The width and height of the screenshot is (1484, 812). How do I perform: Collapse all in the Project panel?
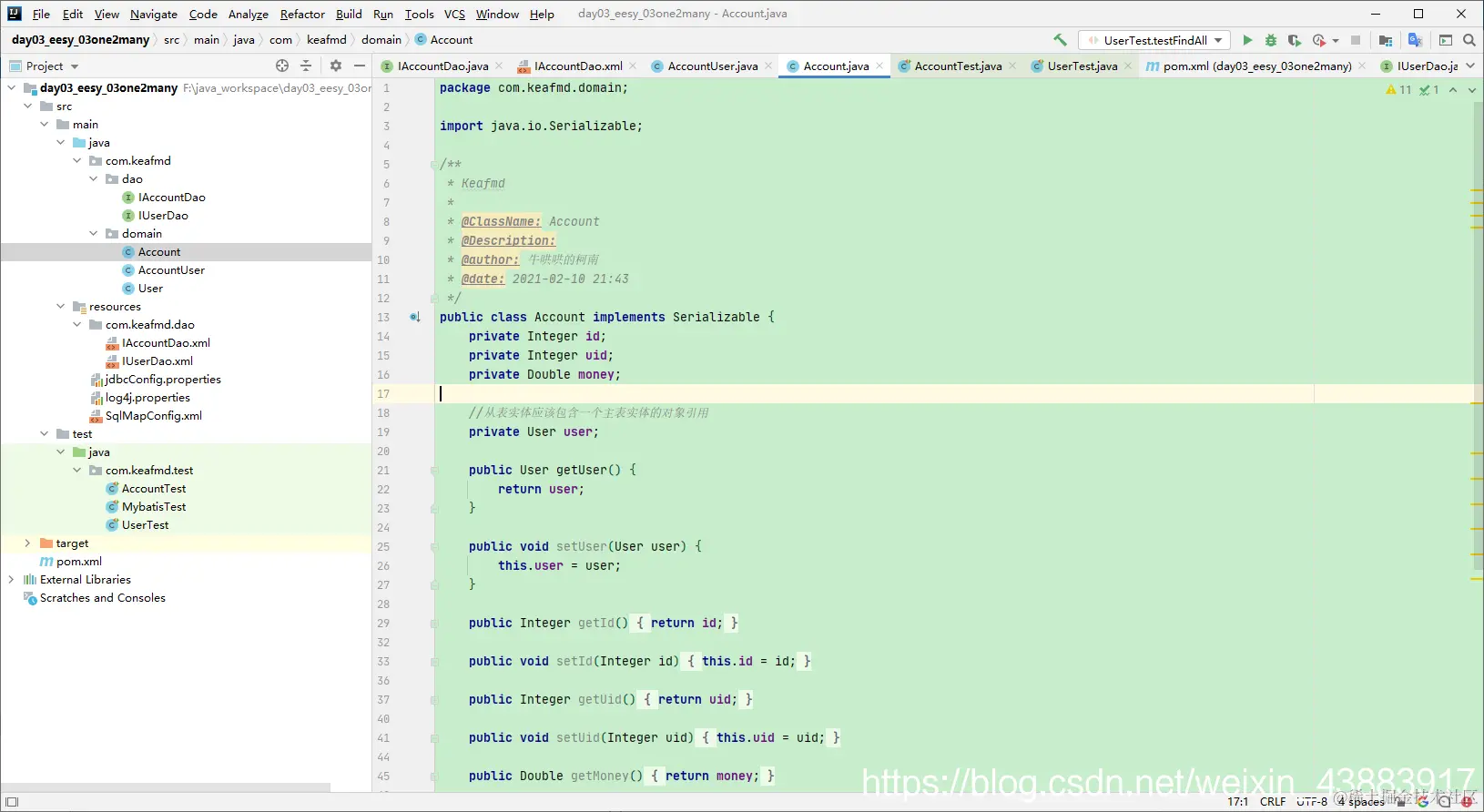coord(306,66)
